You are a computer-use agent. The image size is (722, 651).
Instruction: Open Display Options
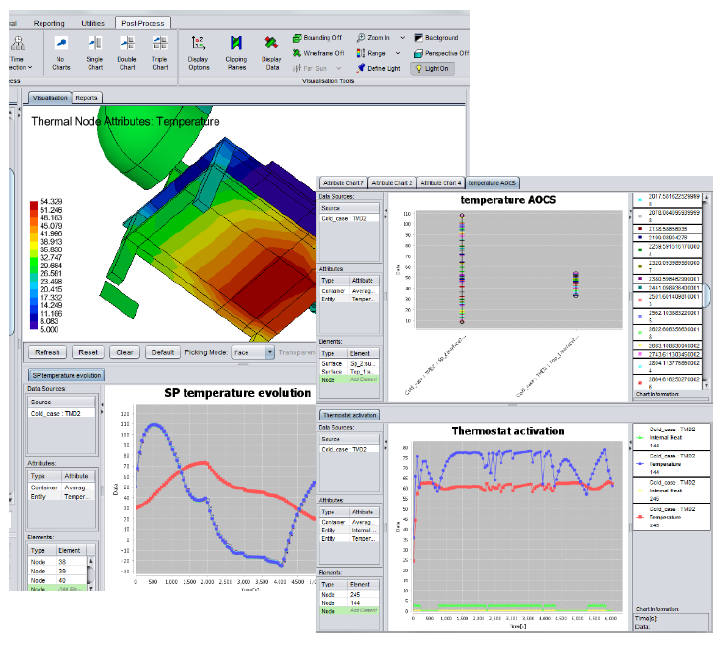tap(198, 52)
